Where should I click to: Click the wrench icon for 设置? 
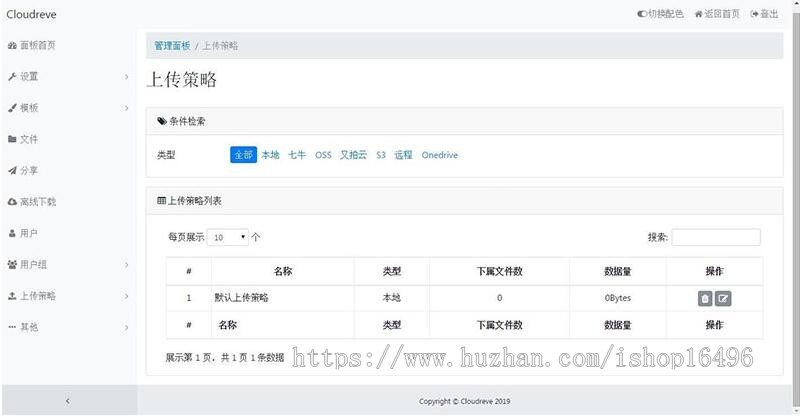pos(12,77)
